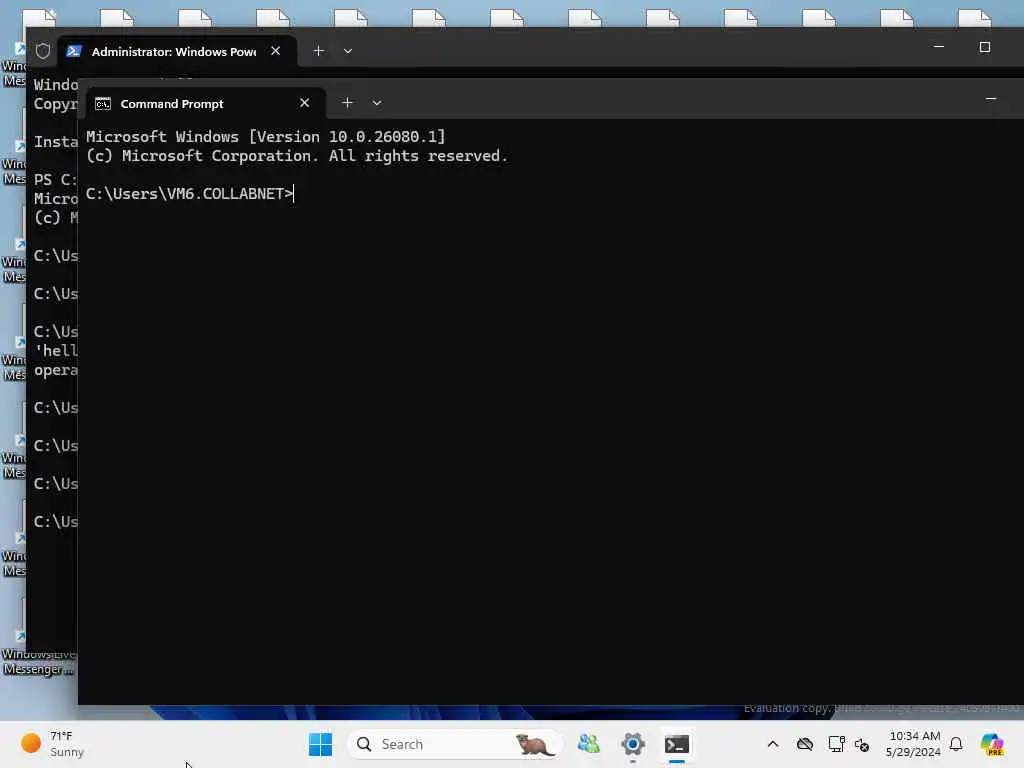Click the Microsoft Corporation copyright line
This screenshot has height=768, width=1024.
point(296,156)
